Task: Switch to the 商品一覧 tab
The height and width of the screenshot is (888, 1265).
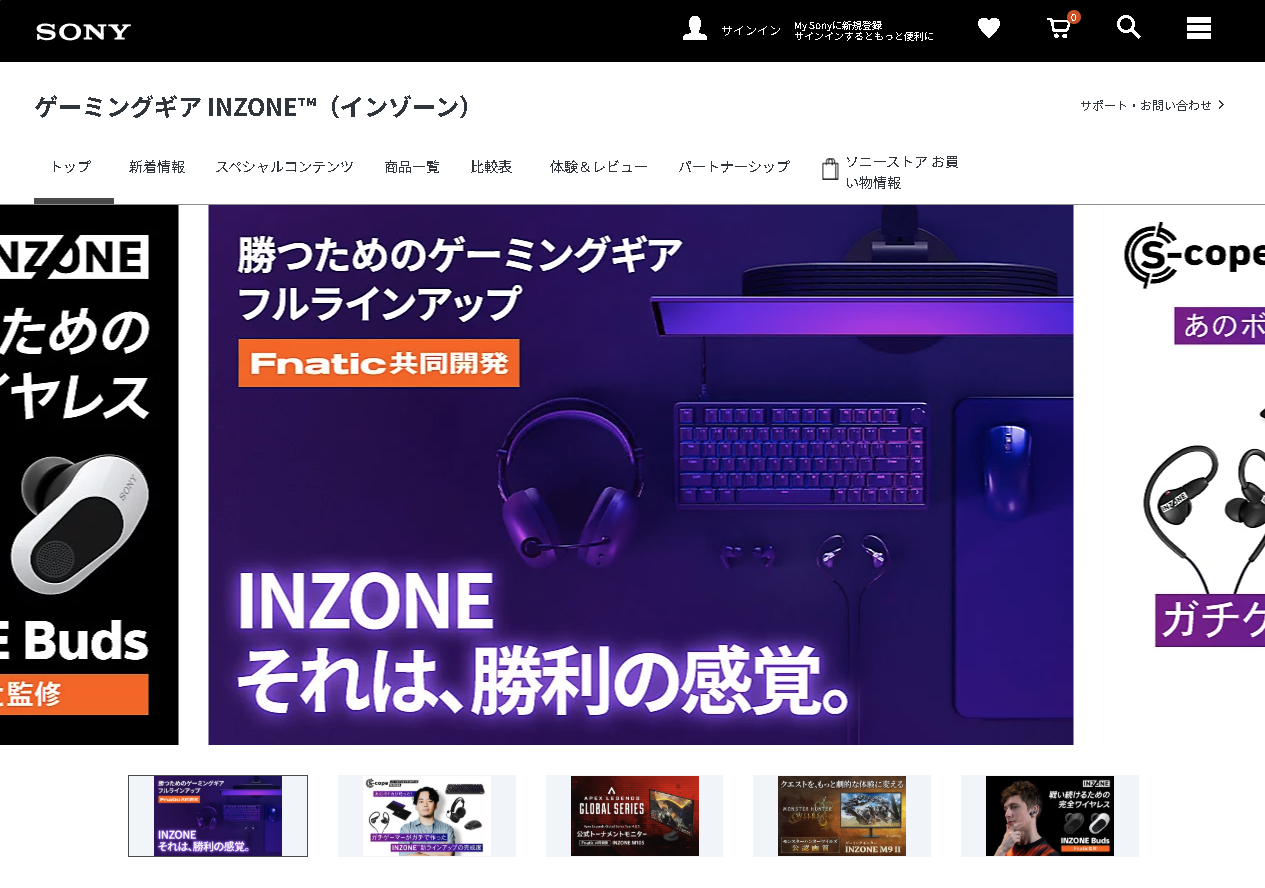Action: [411, 167]
